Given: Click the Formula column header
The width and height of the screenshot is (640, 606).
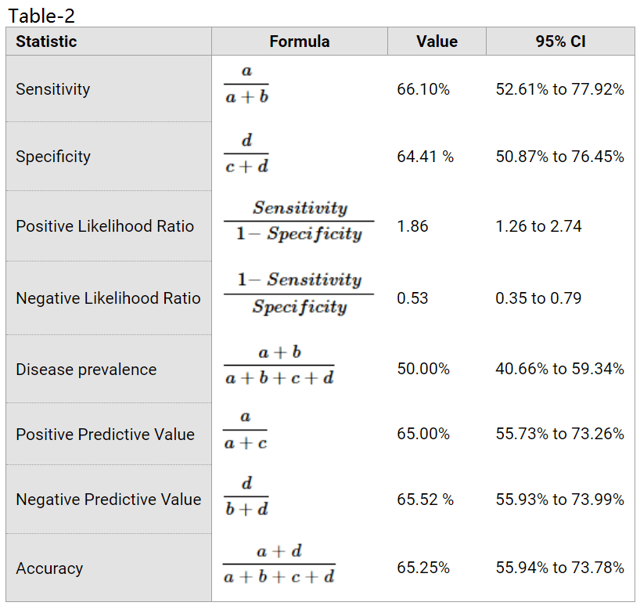Looking at the screenshot, I should tap(299, 42).
